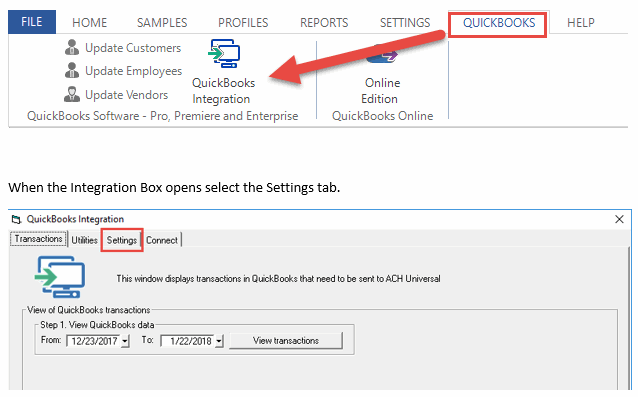Click 'When the Integration Box opens' instruction text
This screenshot has height=397, width=638.
pos(174,188)
